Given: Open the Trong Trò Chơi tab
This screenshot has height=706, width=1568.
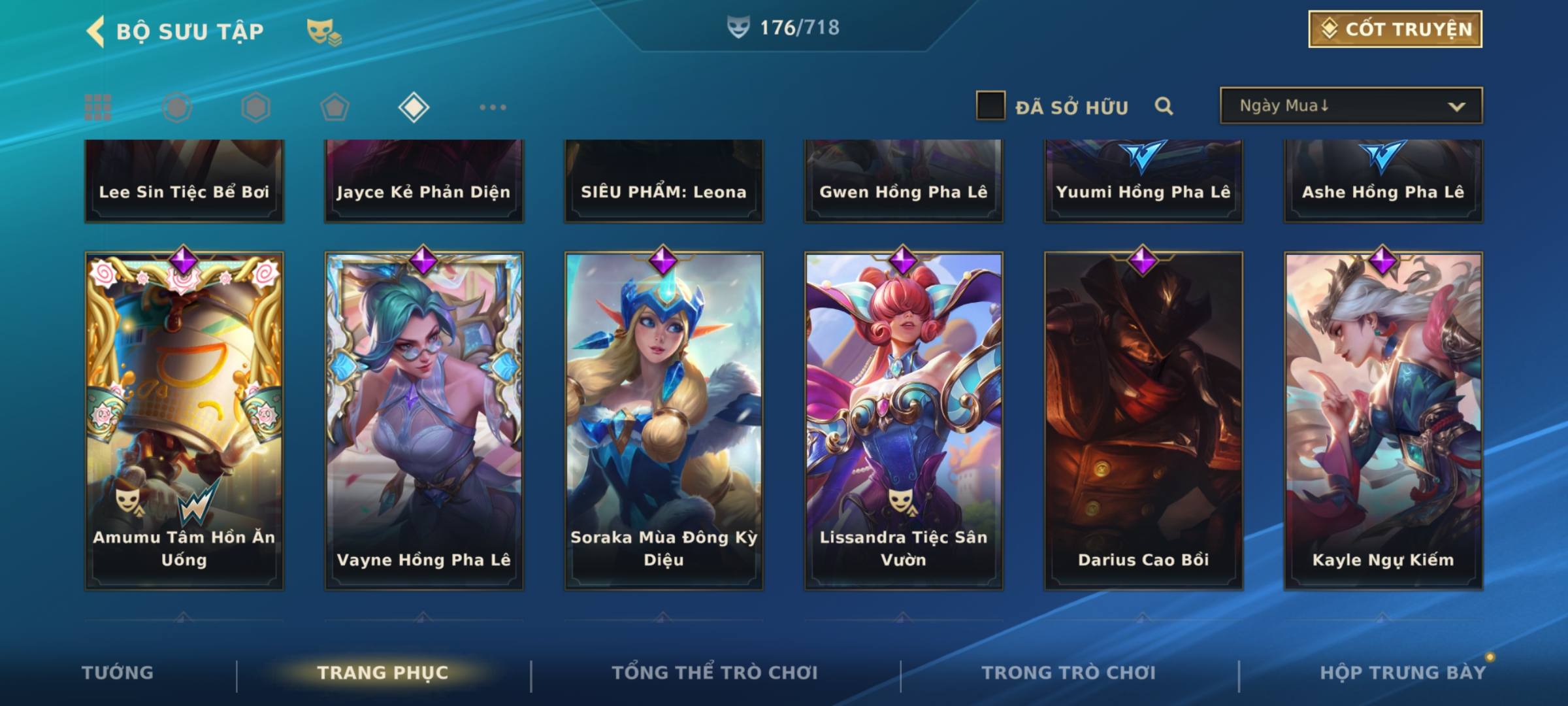Looking at the screenshot, I should 1068,673.
